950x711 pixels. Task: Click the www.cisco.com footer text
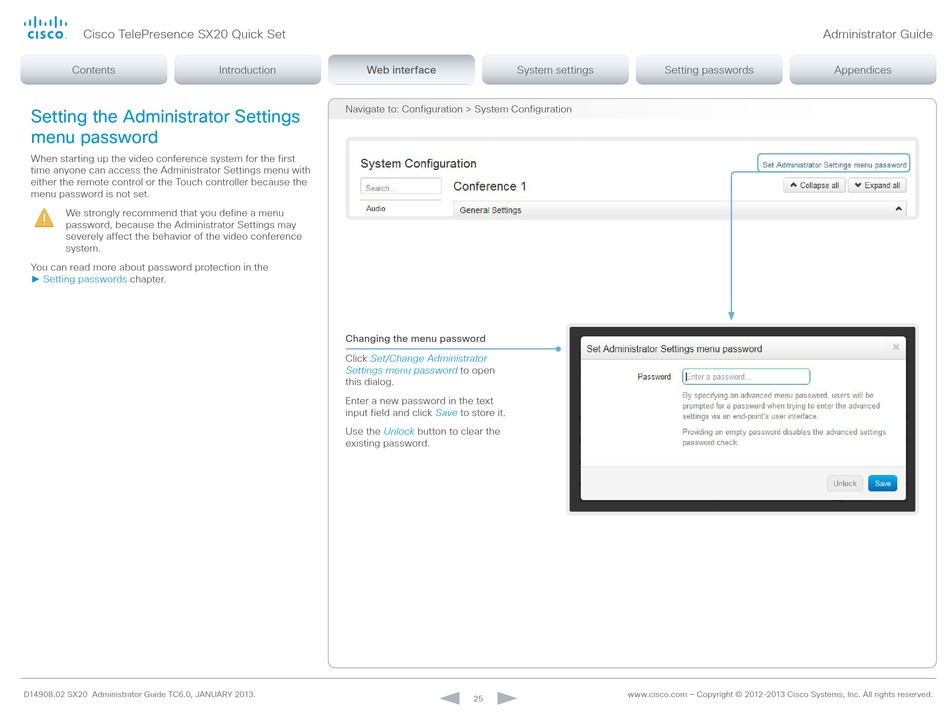pyautogui.click(x=657, y=694)
